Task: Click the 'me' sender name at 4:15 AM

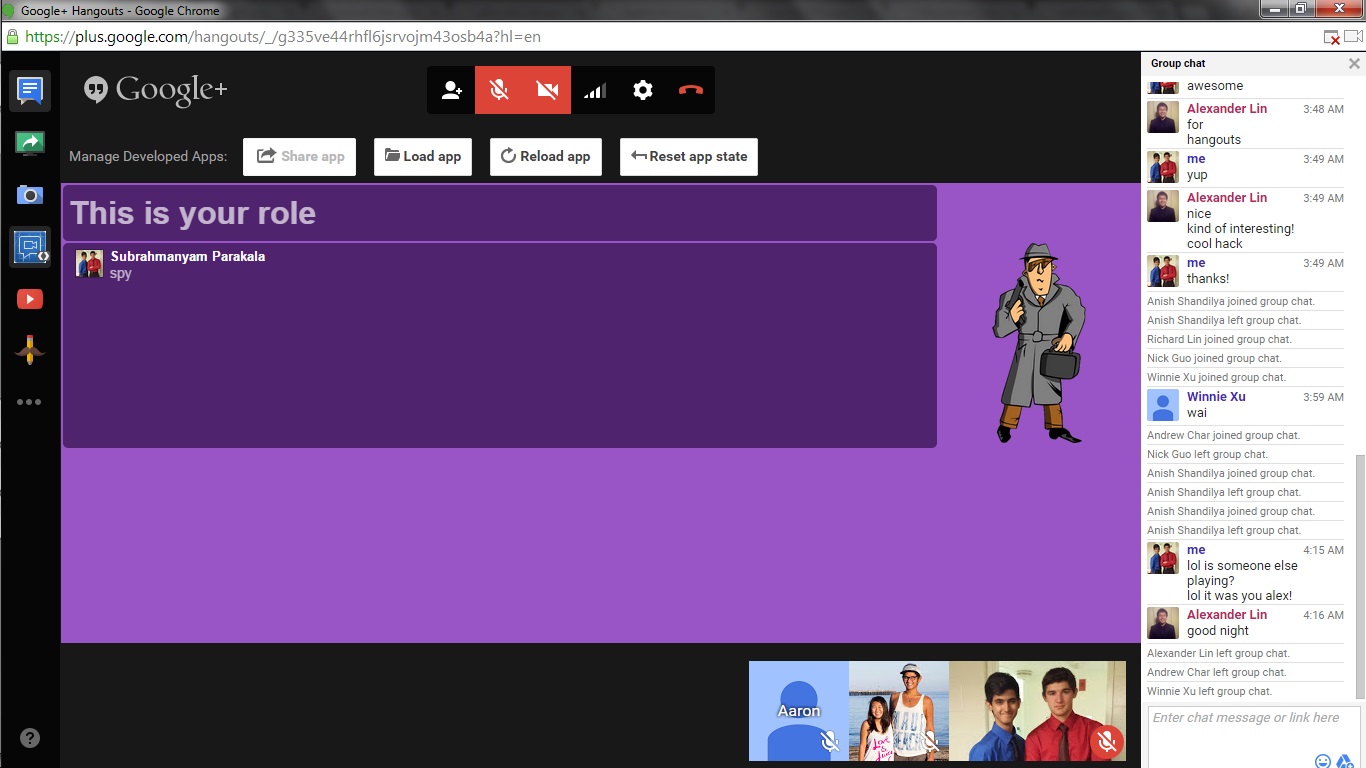Action: tap(1196, 550)
